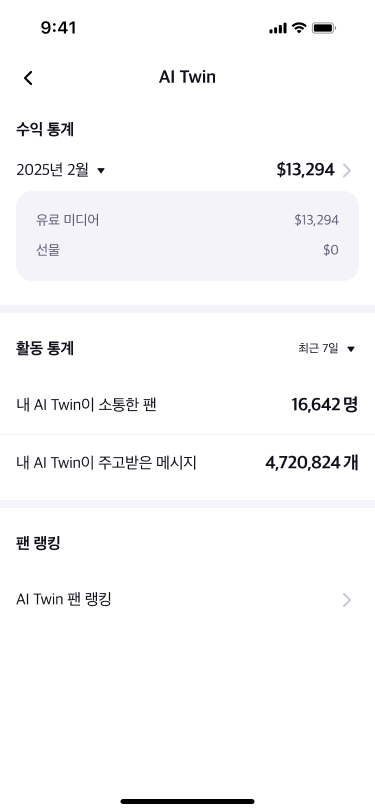The image size is (375, 812).
Task: Tap the home indicator bar
Action: [188, 802]
